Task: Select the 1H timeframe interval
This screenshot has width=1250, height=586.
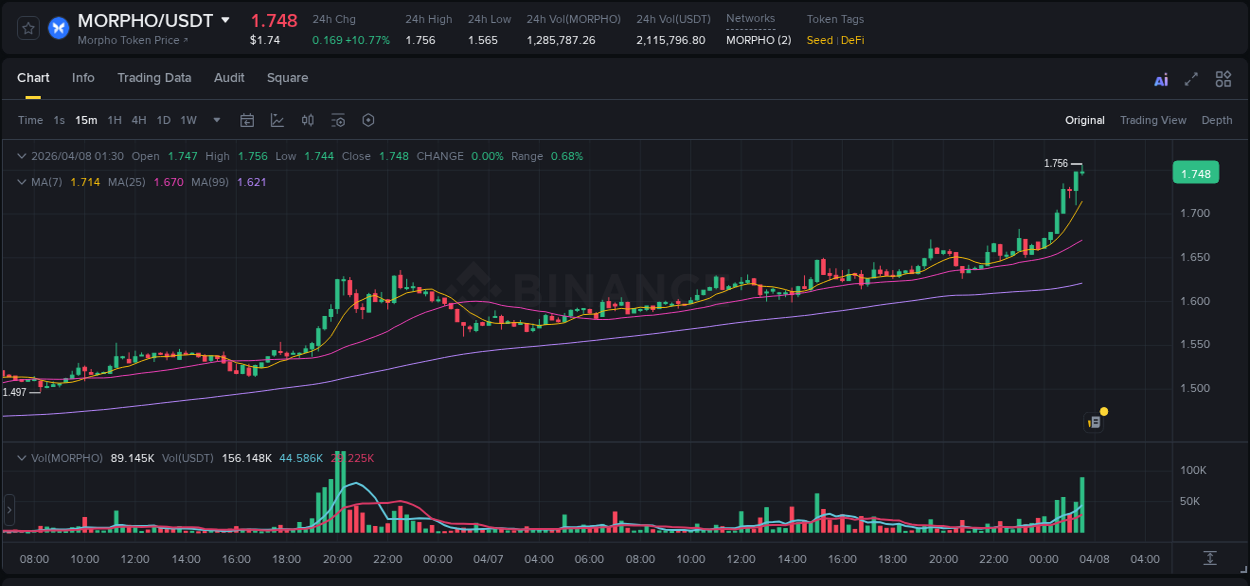Action: pos(113,120)
